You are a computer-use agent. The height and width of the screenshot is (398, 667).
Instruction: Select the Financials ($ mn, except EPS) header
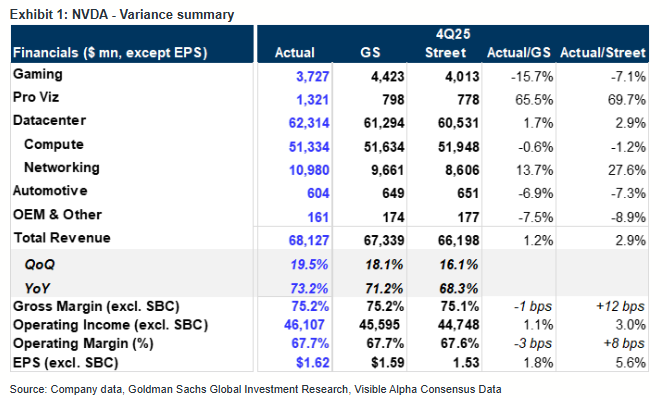(x=110, y=52)
